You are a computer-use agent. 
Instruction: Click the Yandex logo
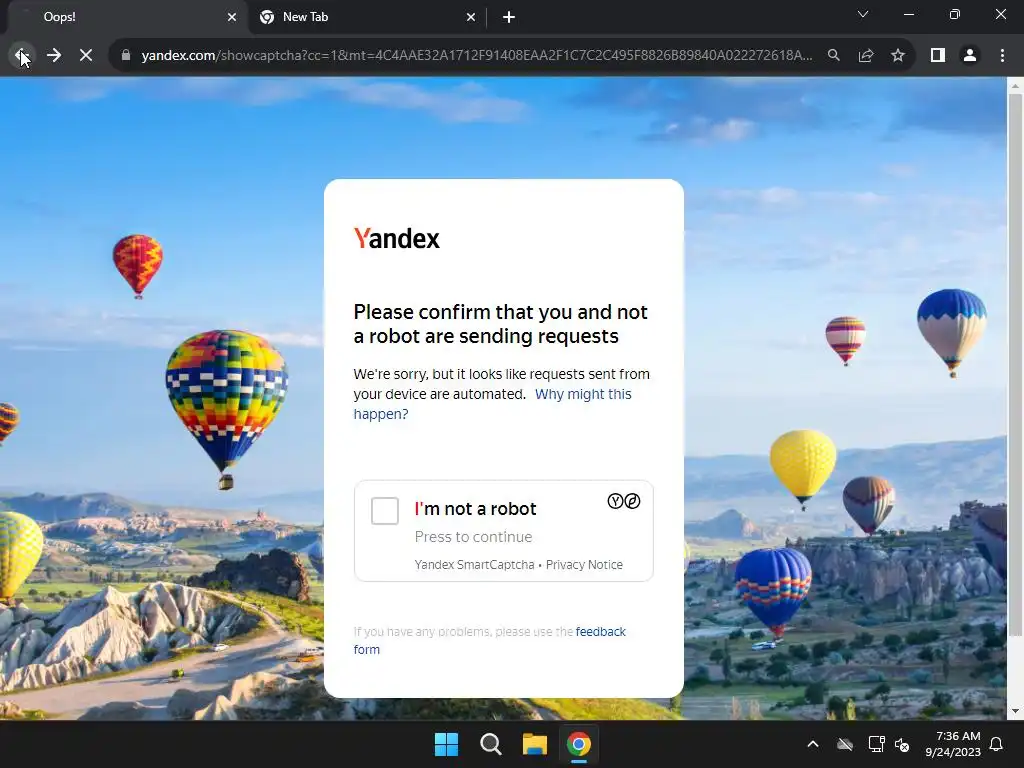(396, 238)
